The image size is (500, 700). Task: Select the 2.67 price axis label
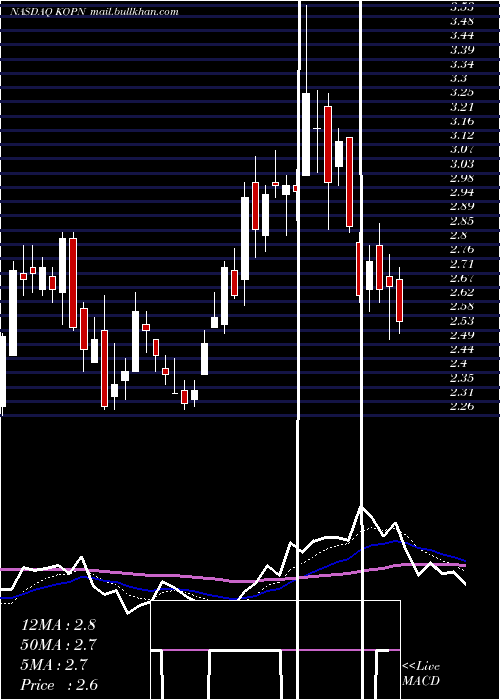(x=462, y=278)
